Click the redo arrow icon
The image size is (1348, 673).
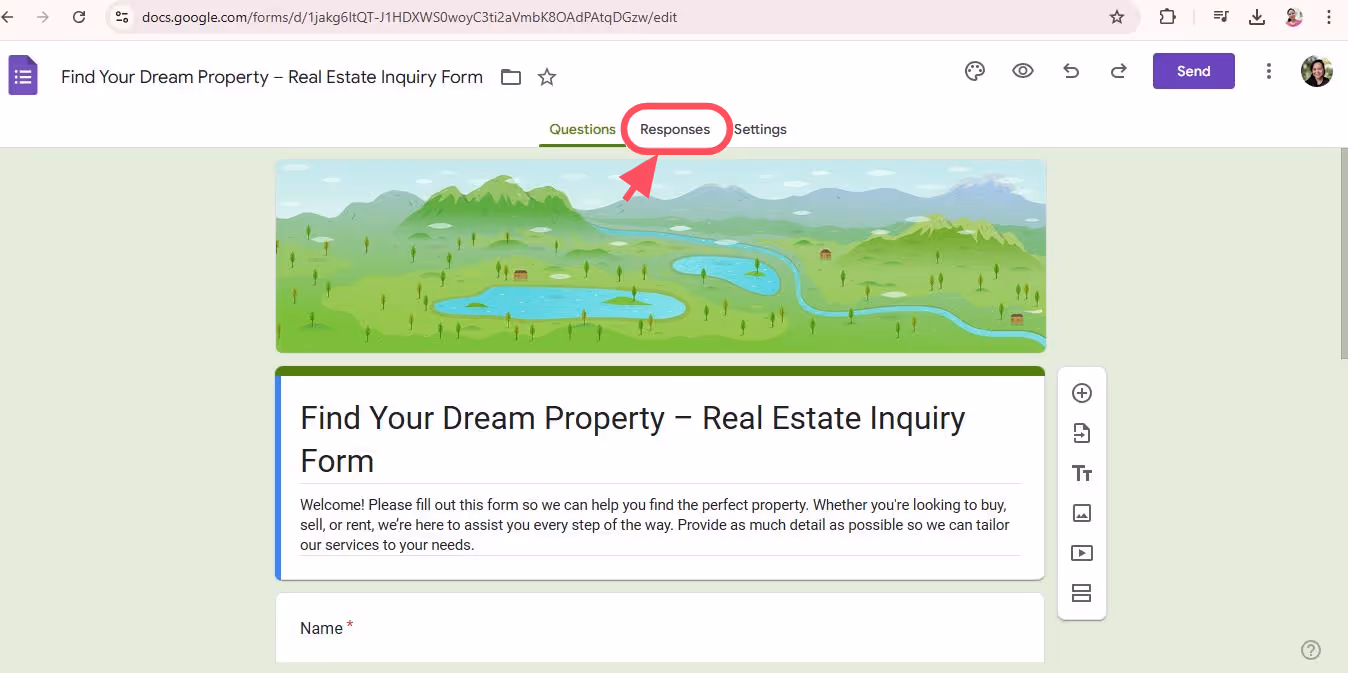click(x=1119, y=71)
